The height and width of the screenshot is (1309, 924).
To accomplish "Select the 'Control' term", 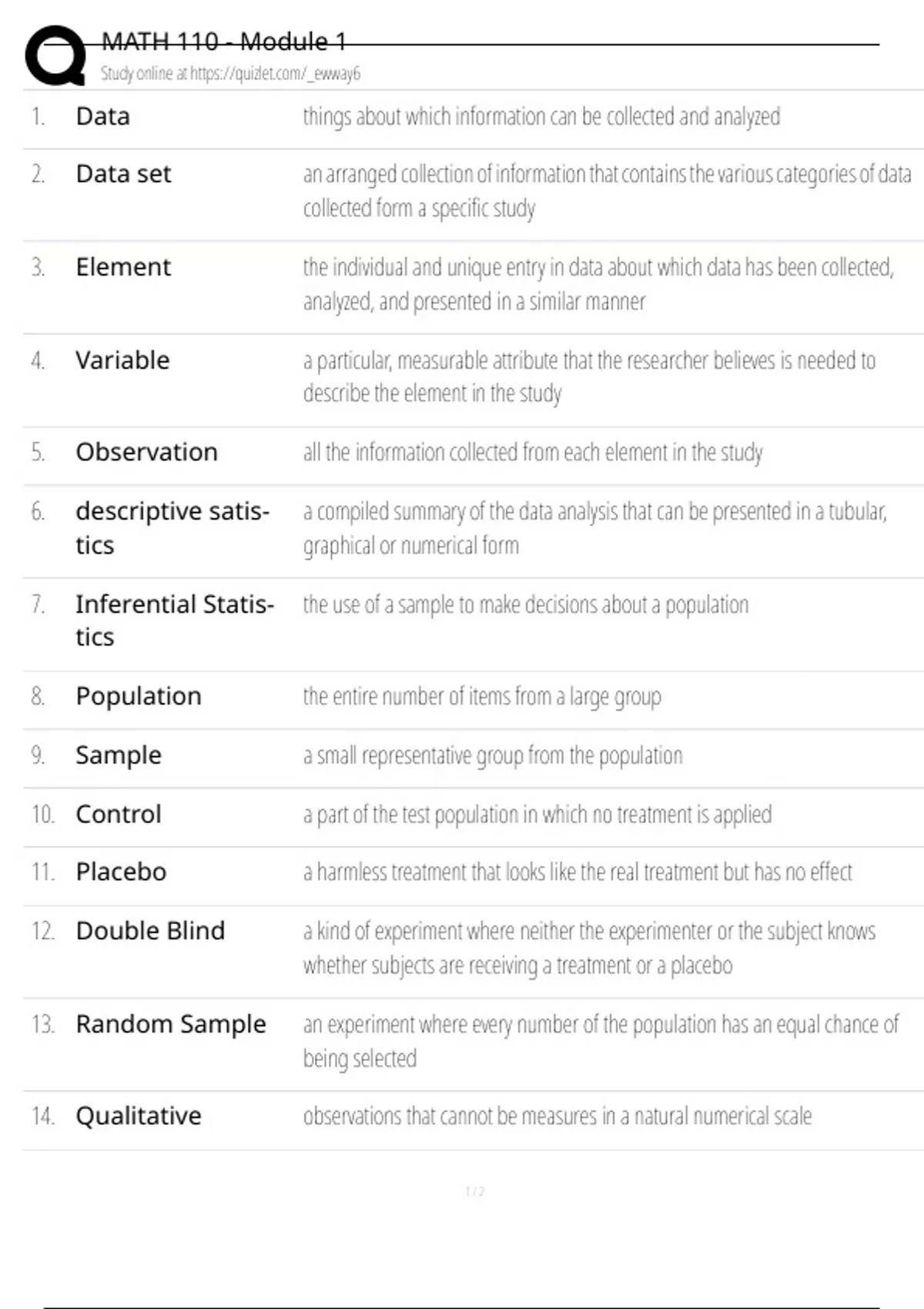I will [x=119, y=815].
